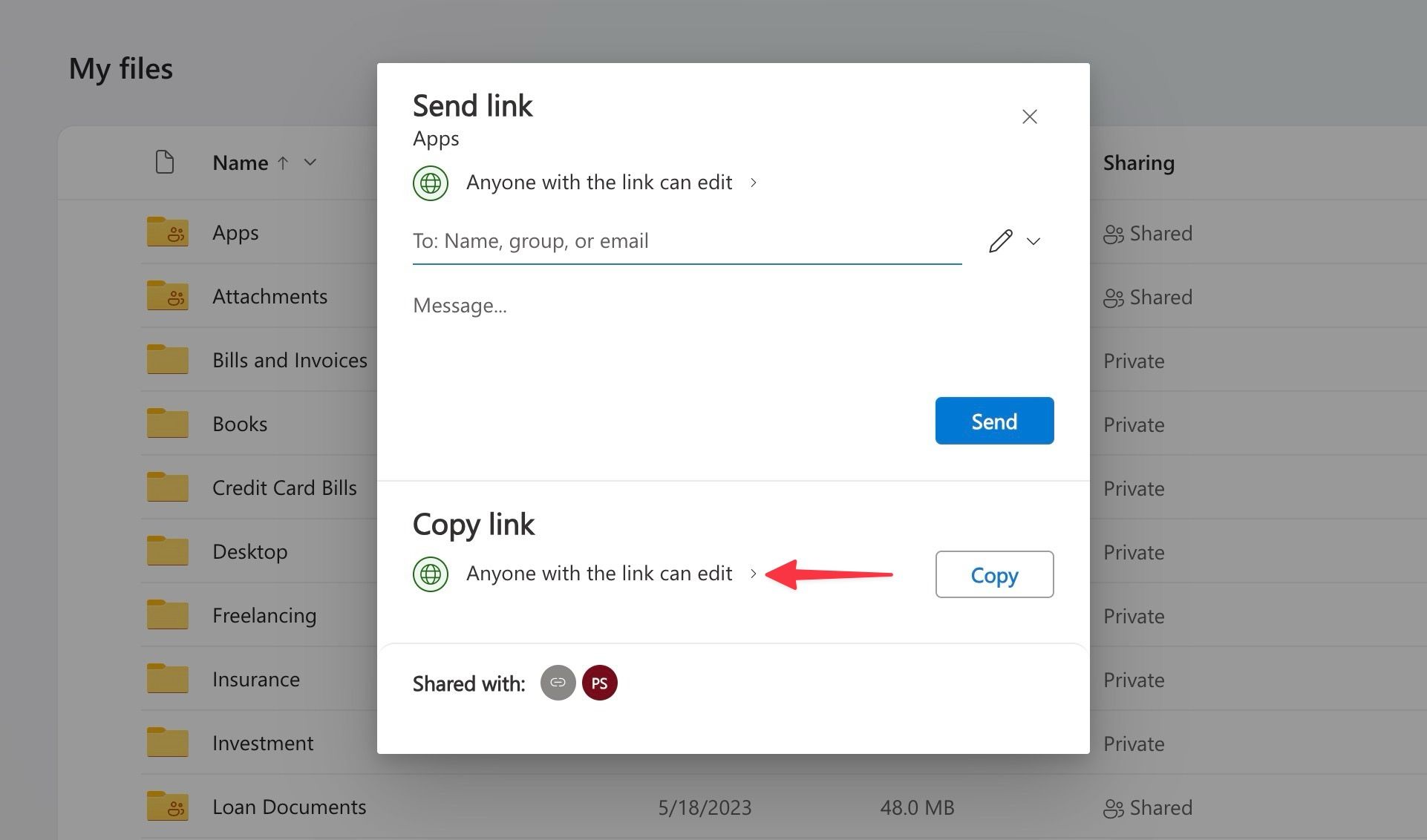1427x840 pixels.
Task: Click the shared folder icon beside Loan Documents
Action: tap(167, 806)
